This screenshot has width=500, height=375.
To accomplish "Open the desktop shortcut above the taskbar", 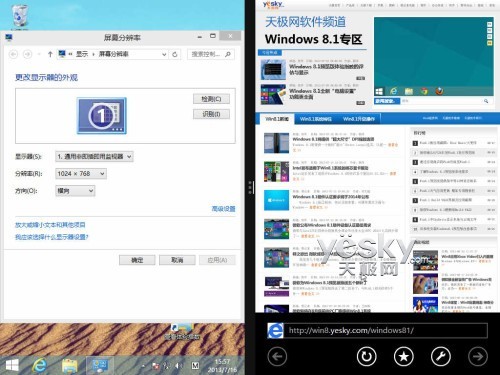I will pos(182,331).
